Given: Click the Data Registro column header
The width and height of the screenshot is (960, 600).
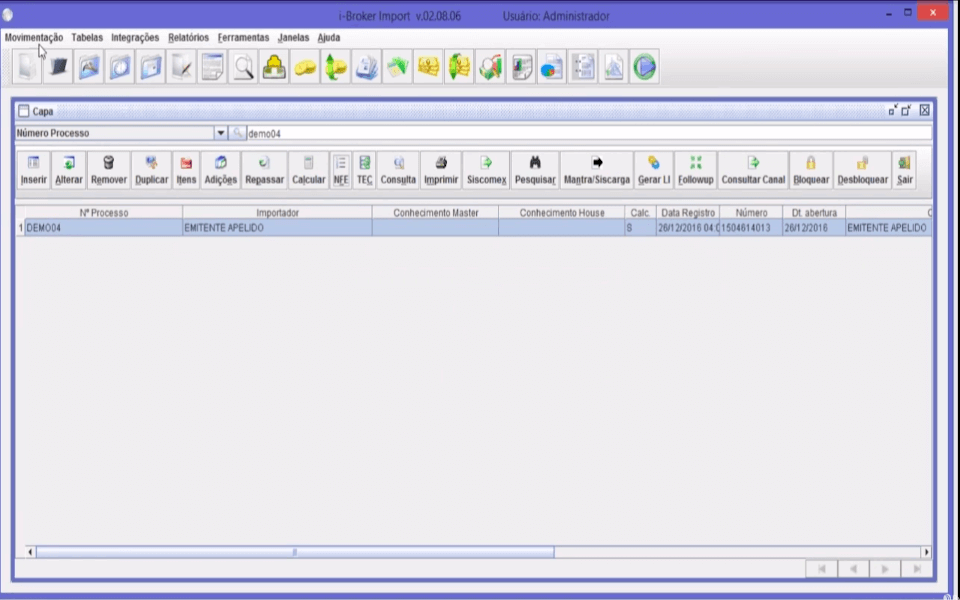Looking at the screenshot, I should pyautogui.click(x=688, y=212).
